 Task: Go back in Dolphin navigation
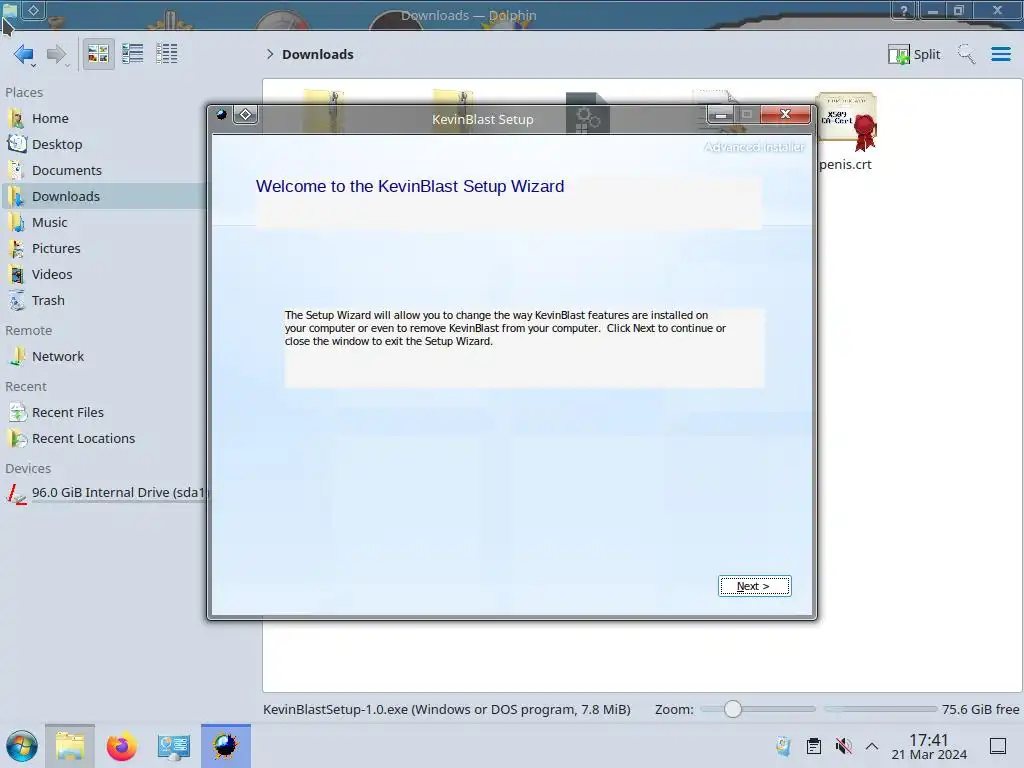24,54
